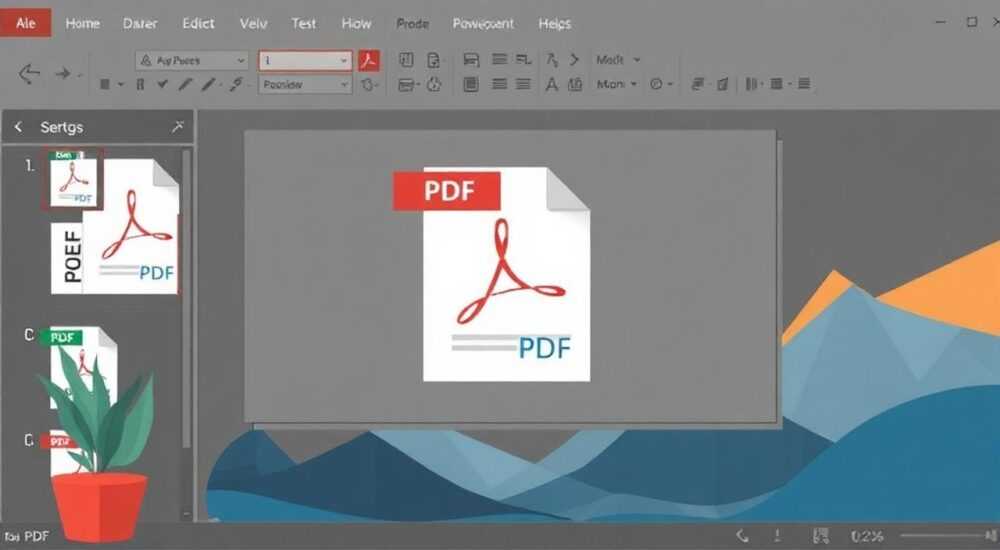Select the thumbnail with green PDF label

[x=80, y=367]
